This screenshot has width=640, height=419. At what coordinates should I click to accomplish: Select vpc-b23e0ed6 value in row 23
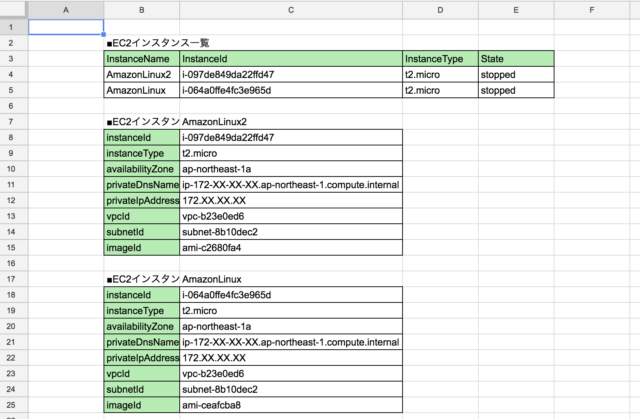(291, 373)
